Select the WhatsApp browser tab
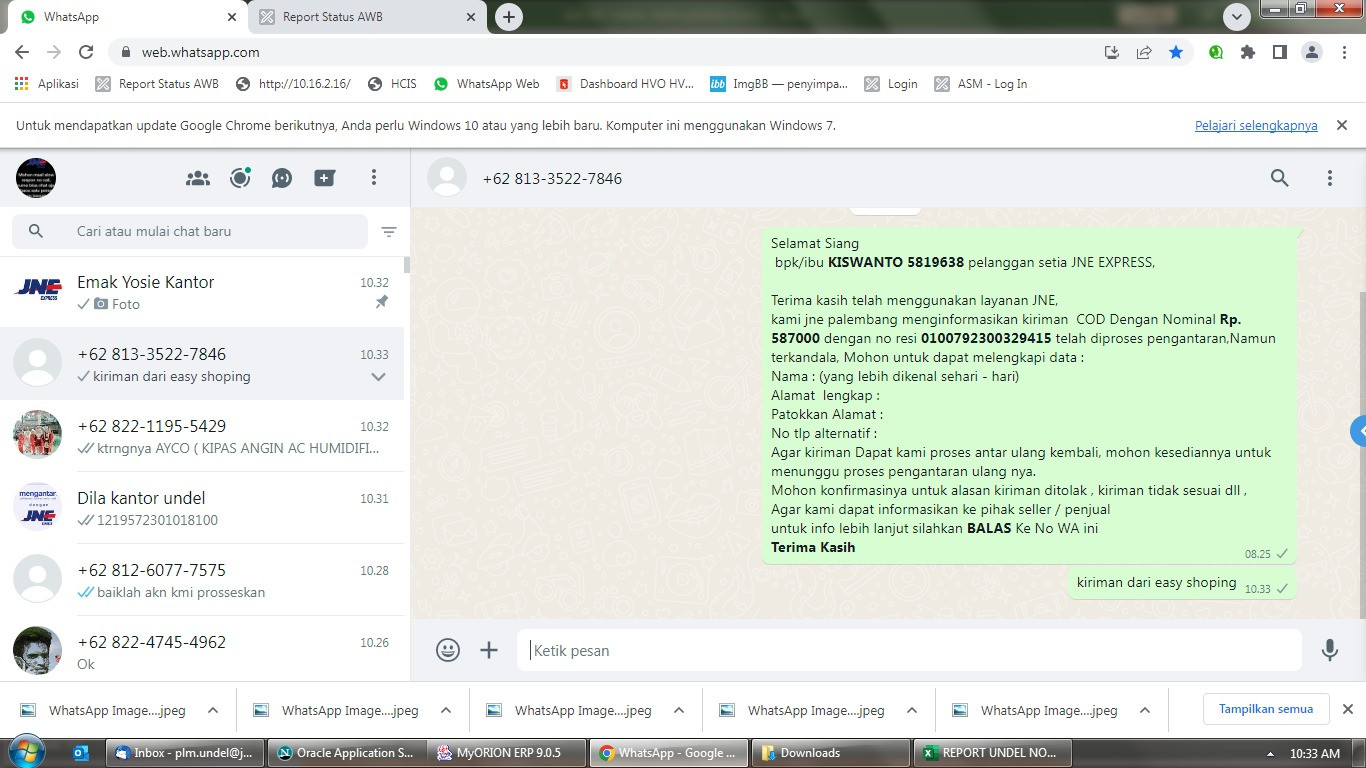1366x768 pixels. coord(127,17)
